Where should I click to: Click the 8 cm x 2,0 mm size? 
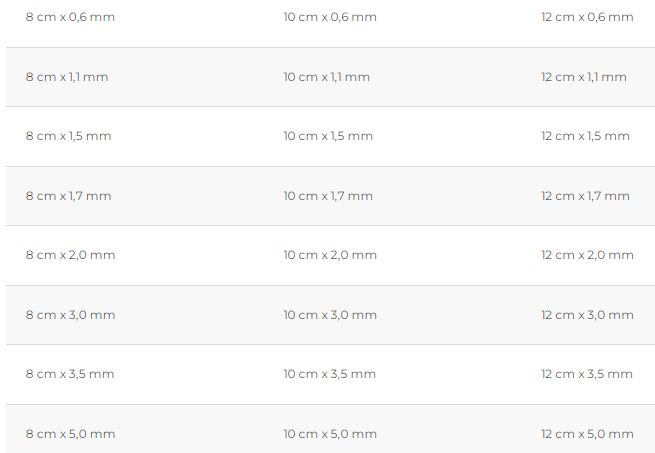pyautogui.click(x=70, y=255)
